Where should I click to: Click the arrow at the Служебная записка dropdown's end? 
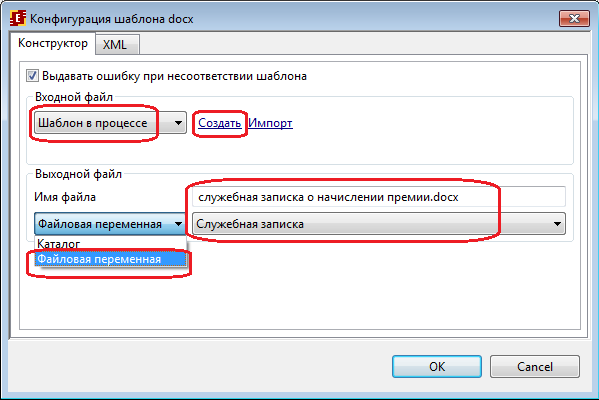[557, 224]
